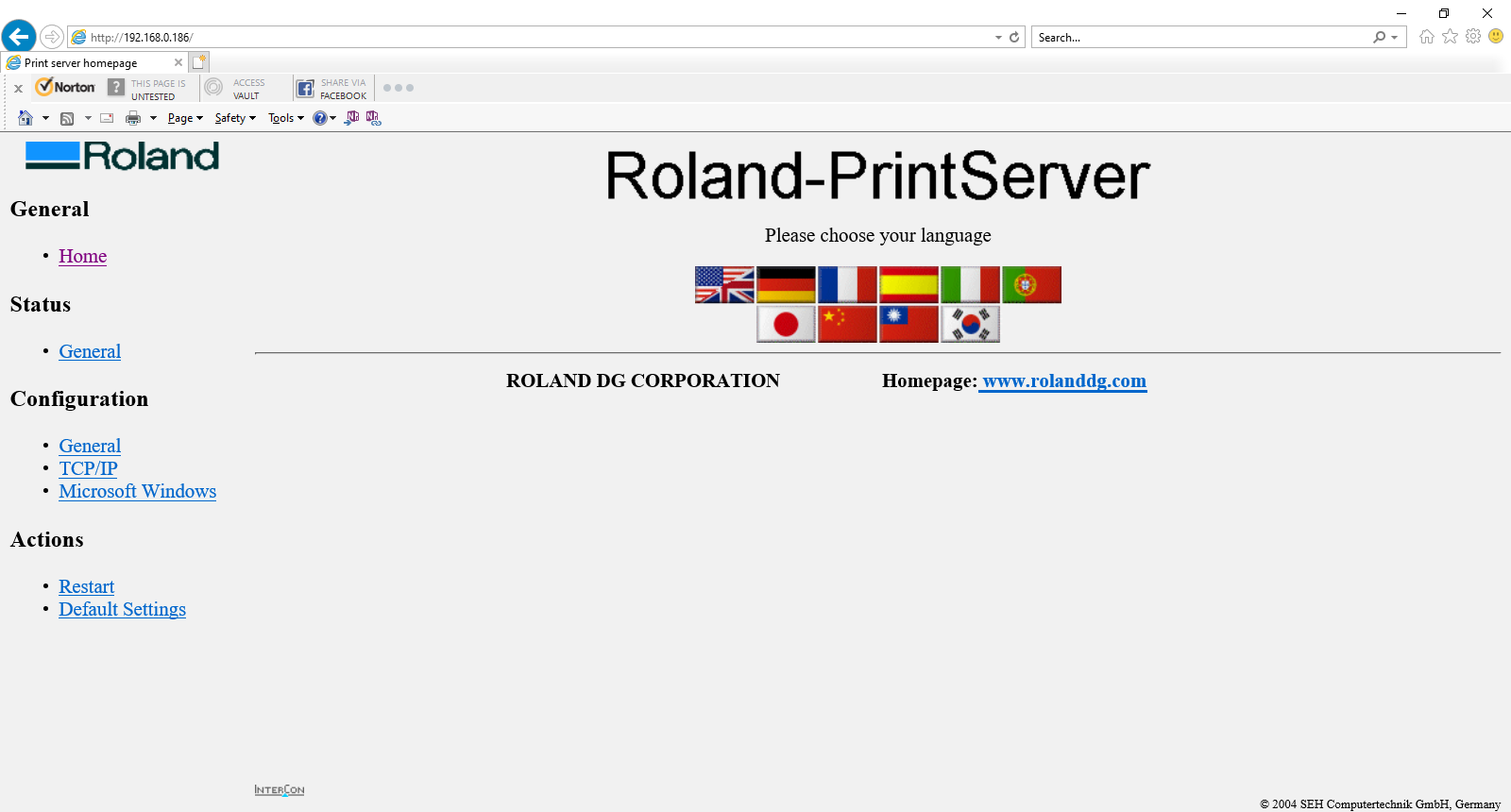1511x812 pixels.
Task: Click the second OneNote linked notes icon
Action: click(373, 118)
